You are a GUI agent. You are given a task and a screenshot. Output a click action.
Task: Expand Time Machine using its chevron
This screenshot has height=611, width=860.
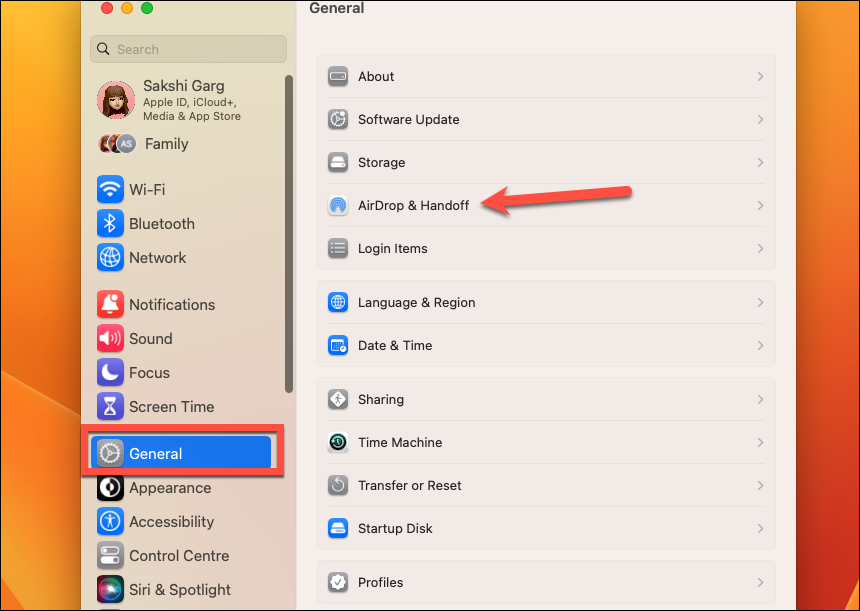tap(760, 442)
